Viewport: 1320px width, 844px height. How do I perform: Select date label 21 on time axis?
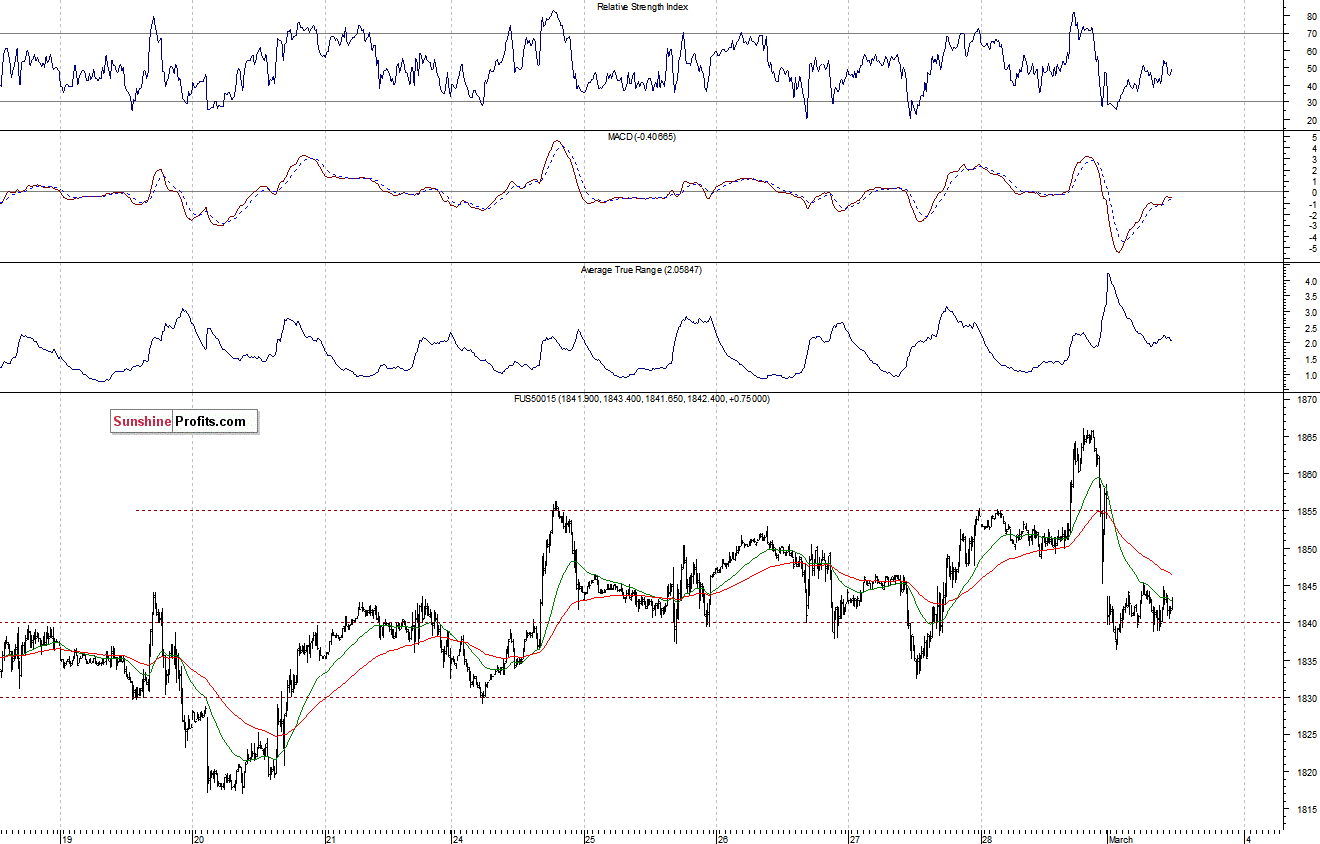point(332,839)
